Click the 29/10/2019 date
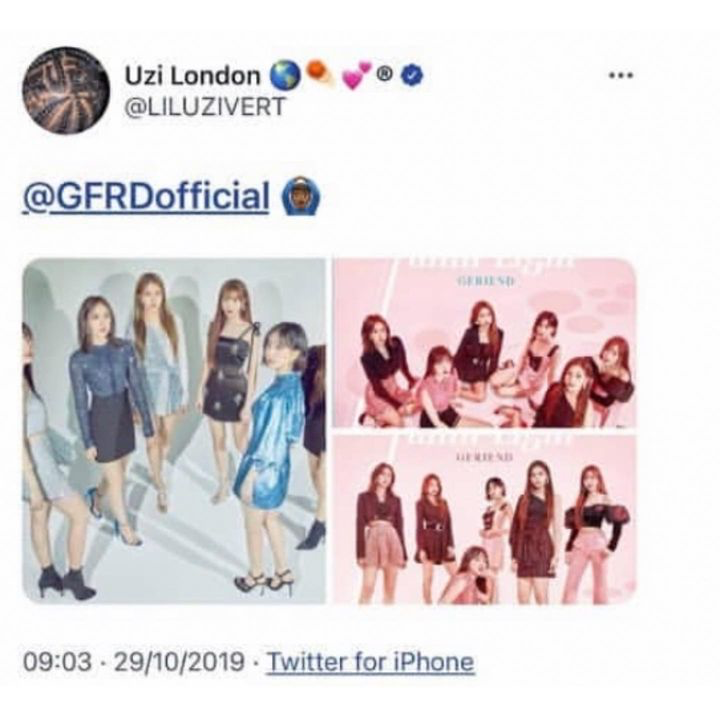 [179, 662]
